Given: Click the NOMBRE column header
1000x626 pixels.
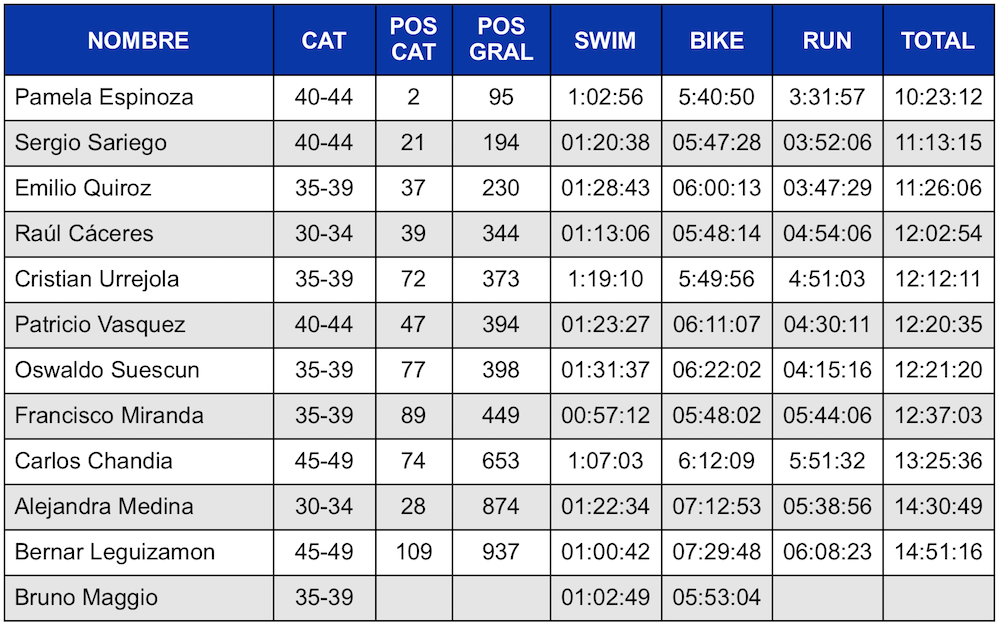Looking at the screenshot, I should pos(138,40).
